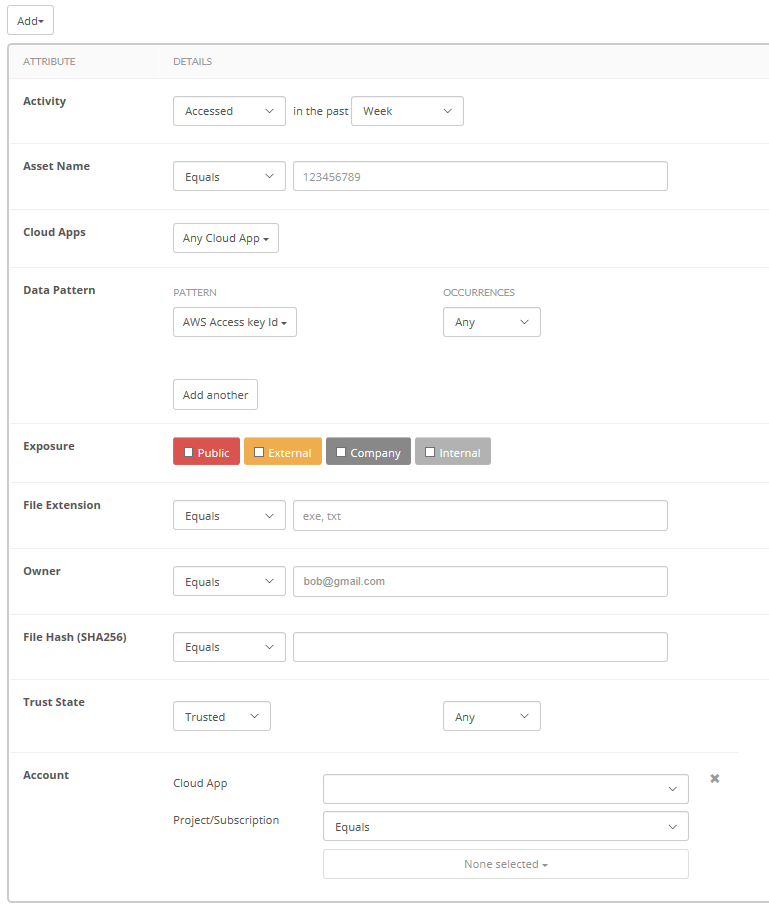Click the Add another pattern button

tap(215, 395)
